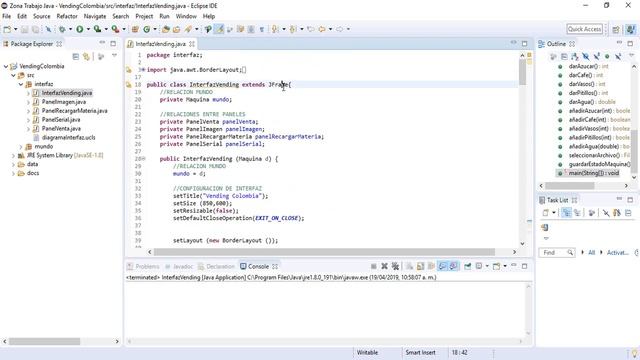Image resolution: width=640 pixels, height=360 pixels.
Task: Click the New Java Class green icon
Action: [x=147, y=29]
